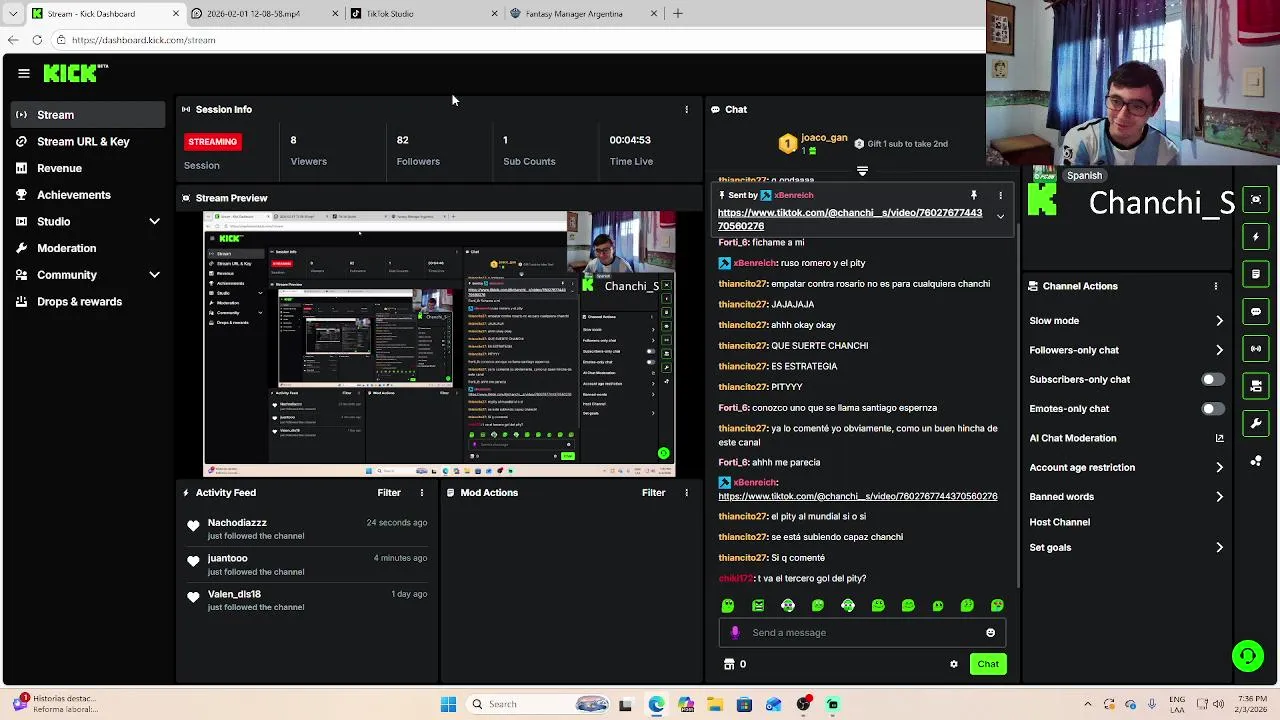This screenshot has width=1280, height=720.
Task: Open the hamburger menu beside the Kick logo
Action: tap(24, 73)
